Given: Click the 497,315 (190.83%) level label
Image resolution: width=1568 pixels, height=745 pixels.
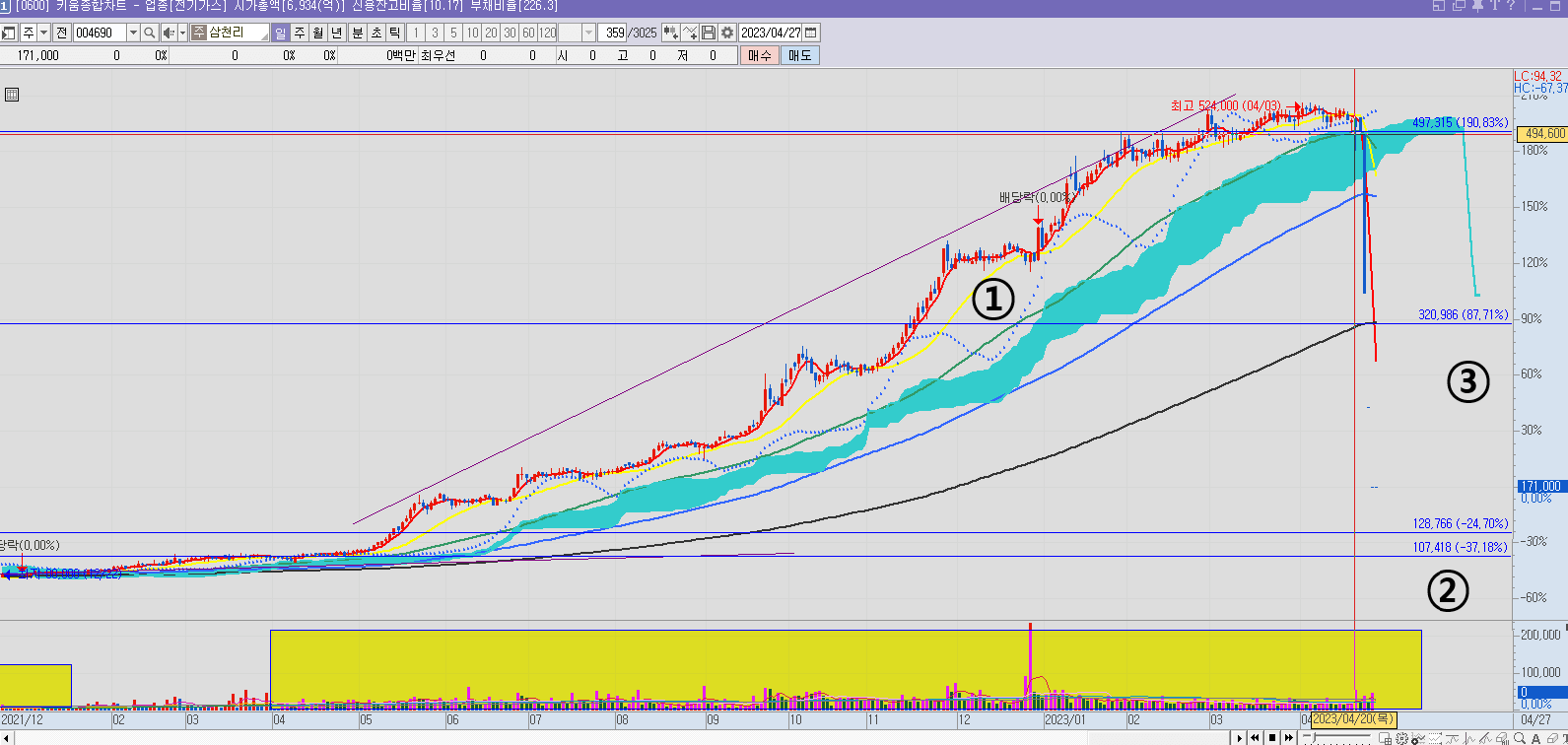Looking at the screenshot, I should tap(1460, 123).
